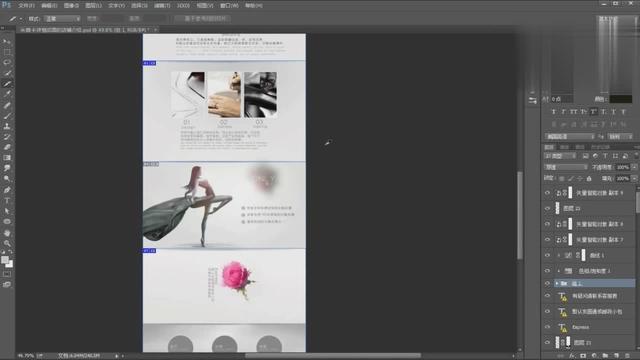640x360 pixels.
Task: Click the foreground color swatch
Action: [x=5, y=260]
